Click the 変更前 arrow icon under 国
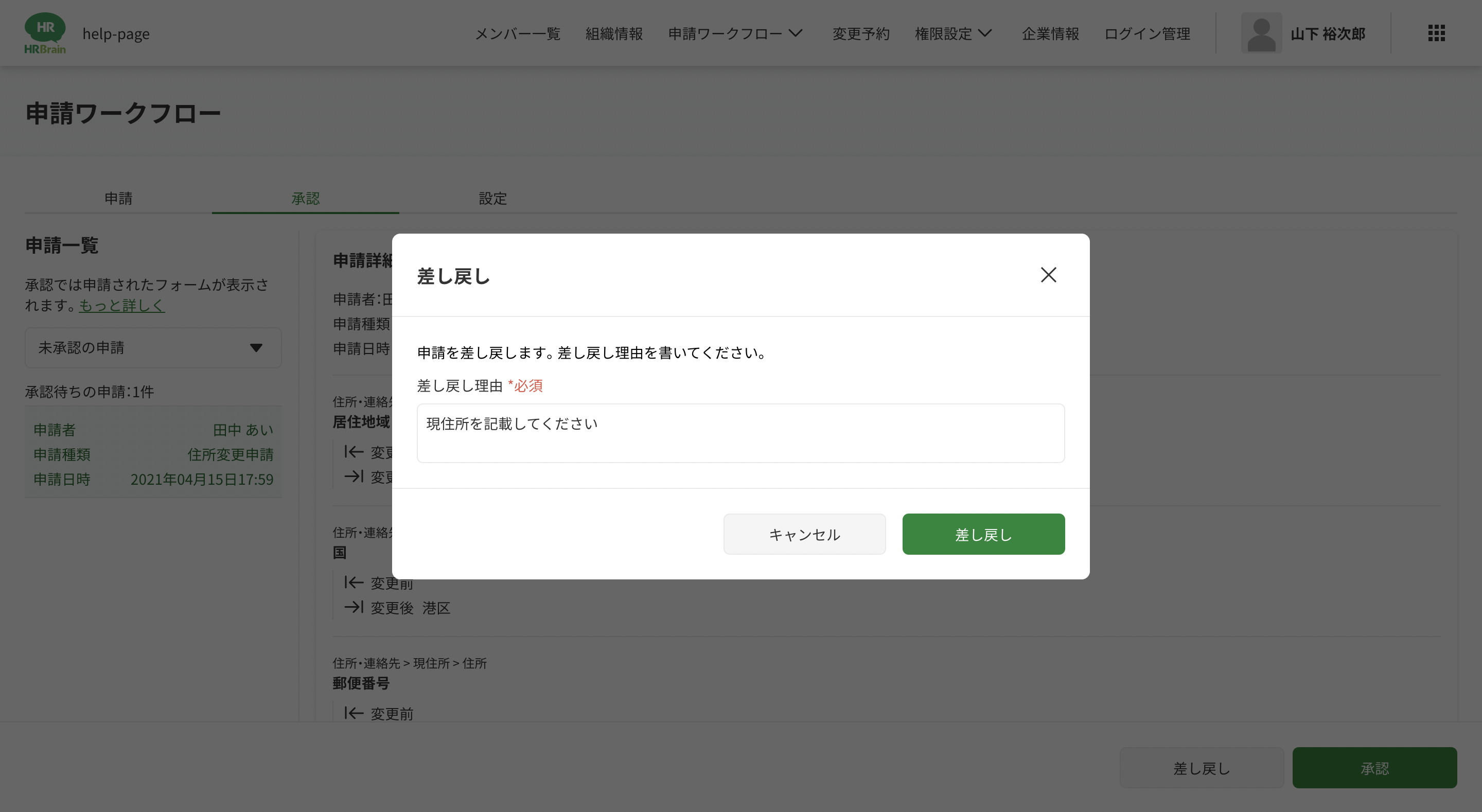Viewport: 1482px width, 812px height. tap(354, 582)
